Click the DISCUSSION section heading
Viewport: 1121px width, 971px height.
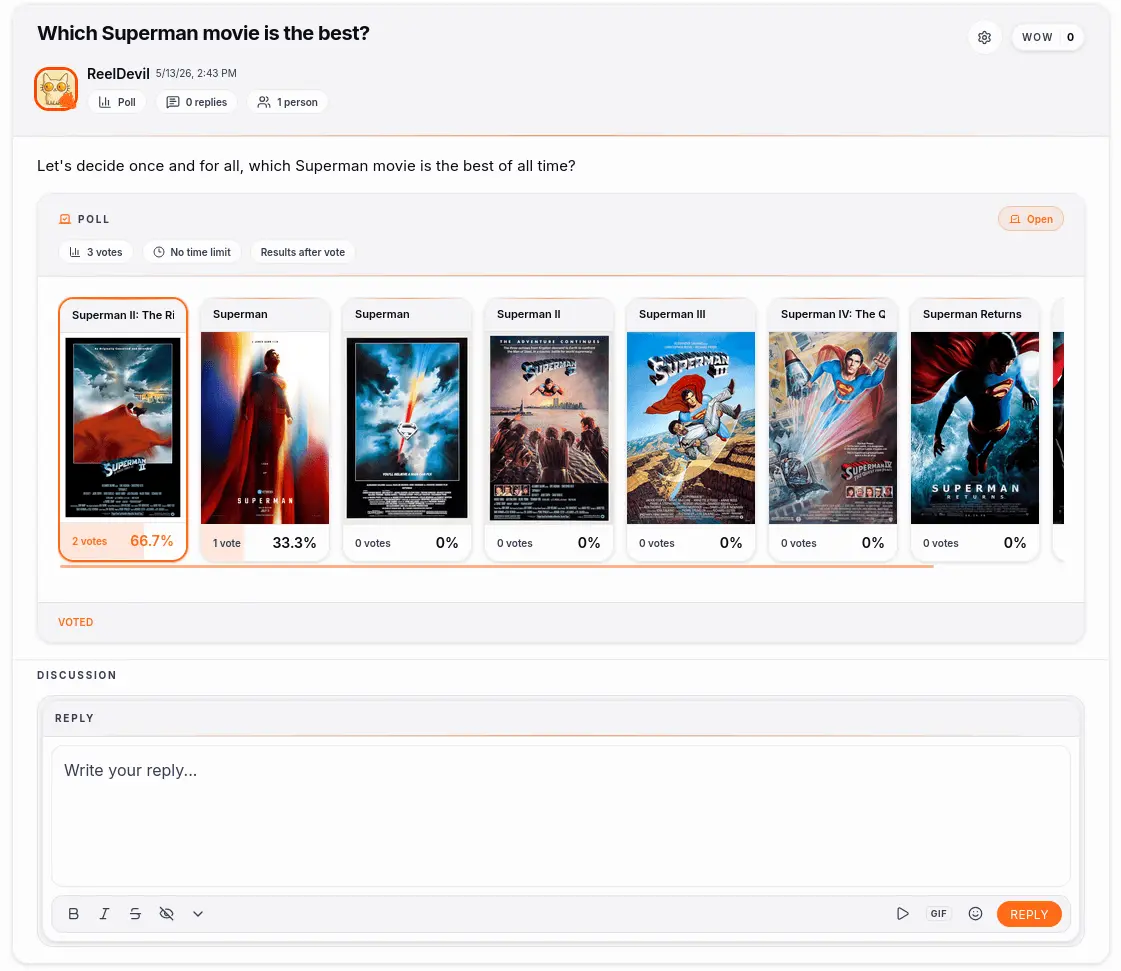[76, 675]
